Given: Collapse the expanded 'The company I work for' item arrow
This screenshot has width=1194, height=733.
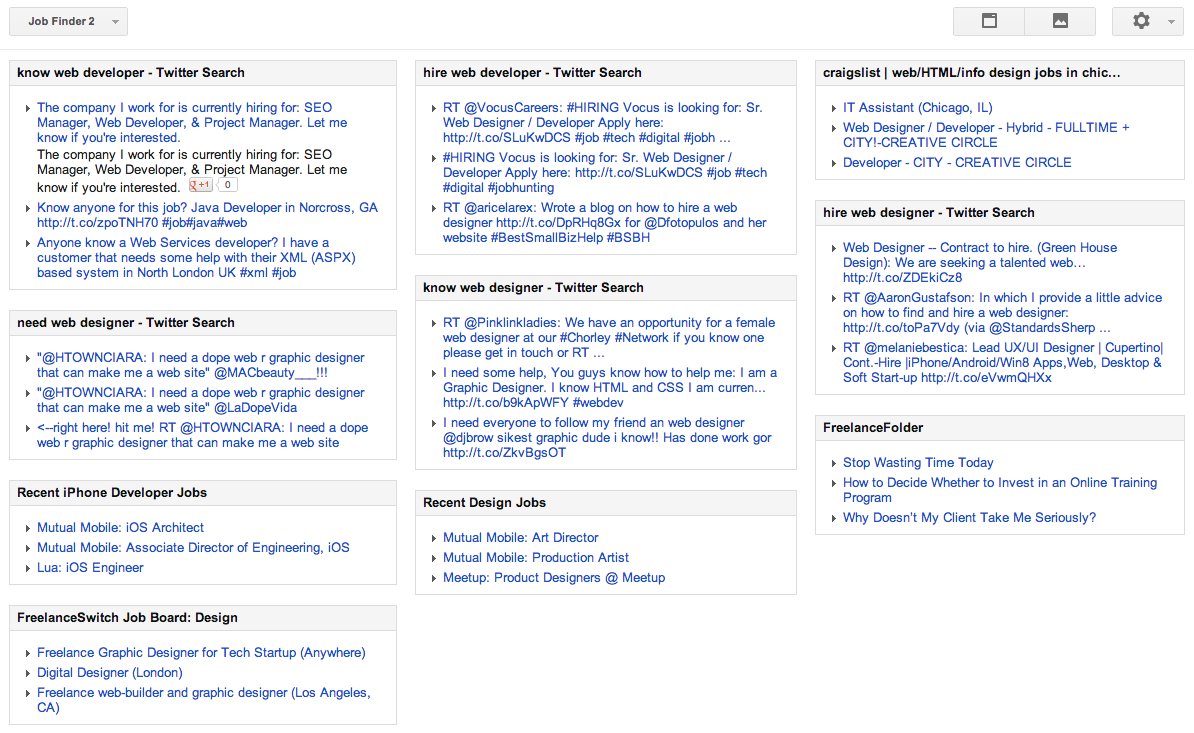Looking at the screenshot, I should click(x=28, y=109).
